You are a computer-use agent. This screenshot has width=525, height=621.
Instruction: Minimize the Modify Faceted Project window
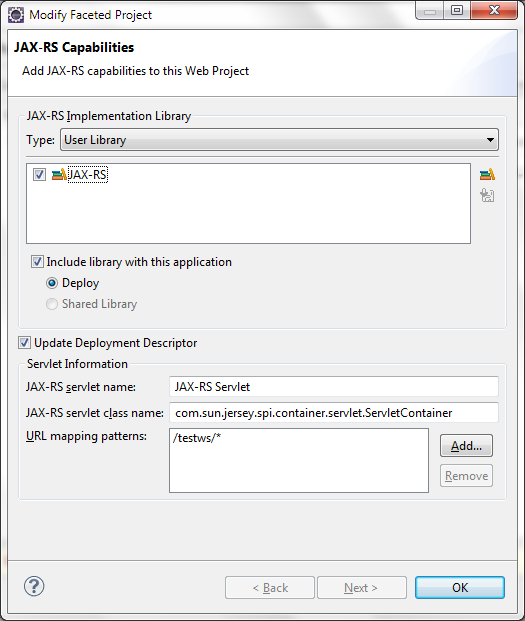point(430,11)
